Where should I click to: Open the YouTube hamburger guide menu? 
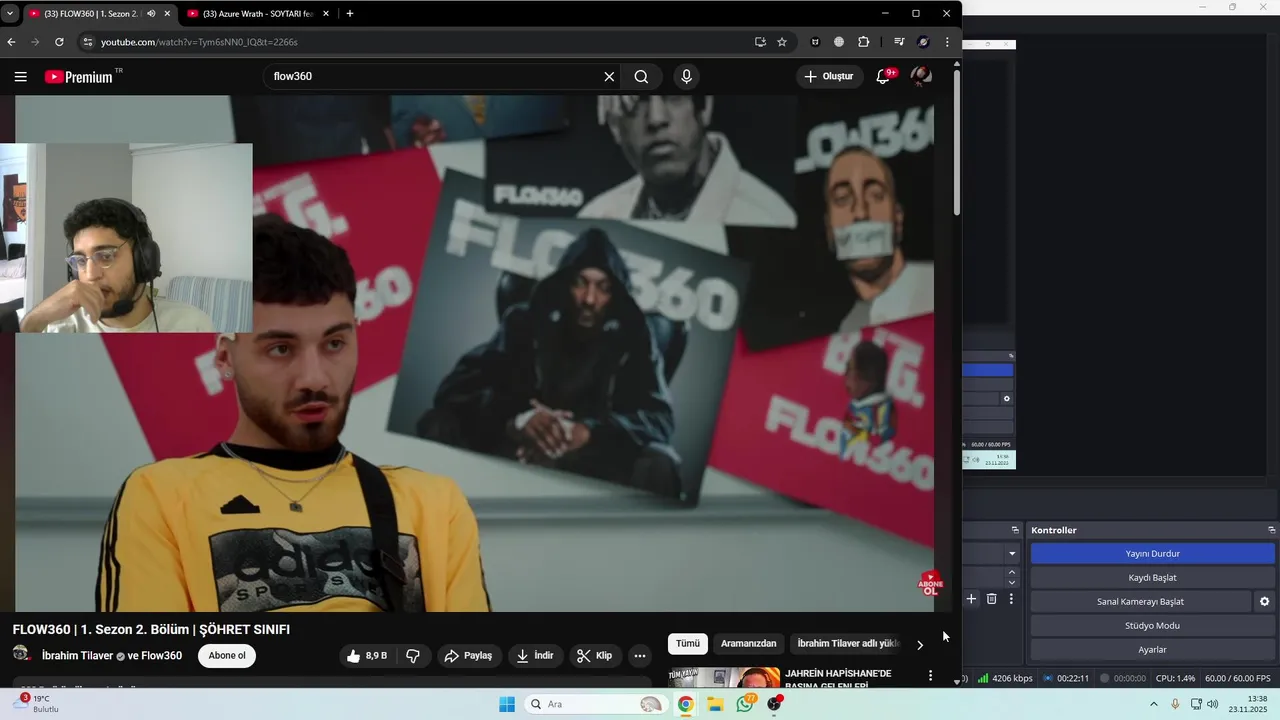pyautogui.click(x=20, y=77)
